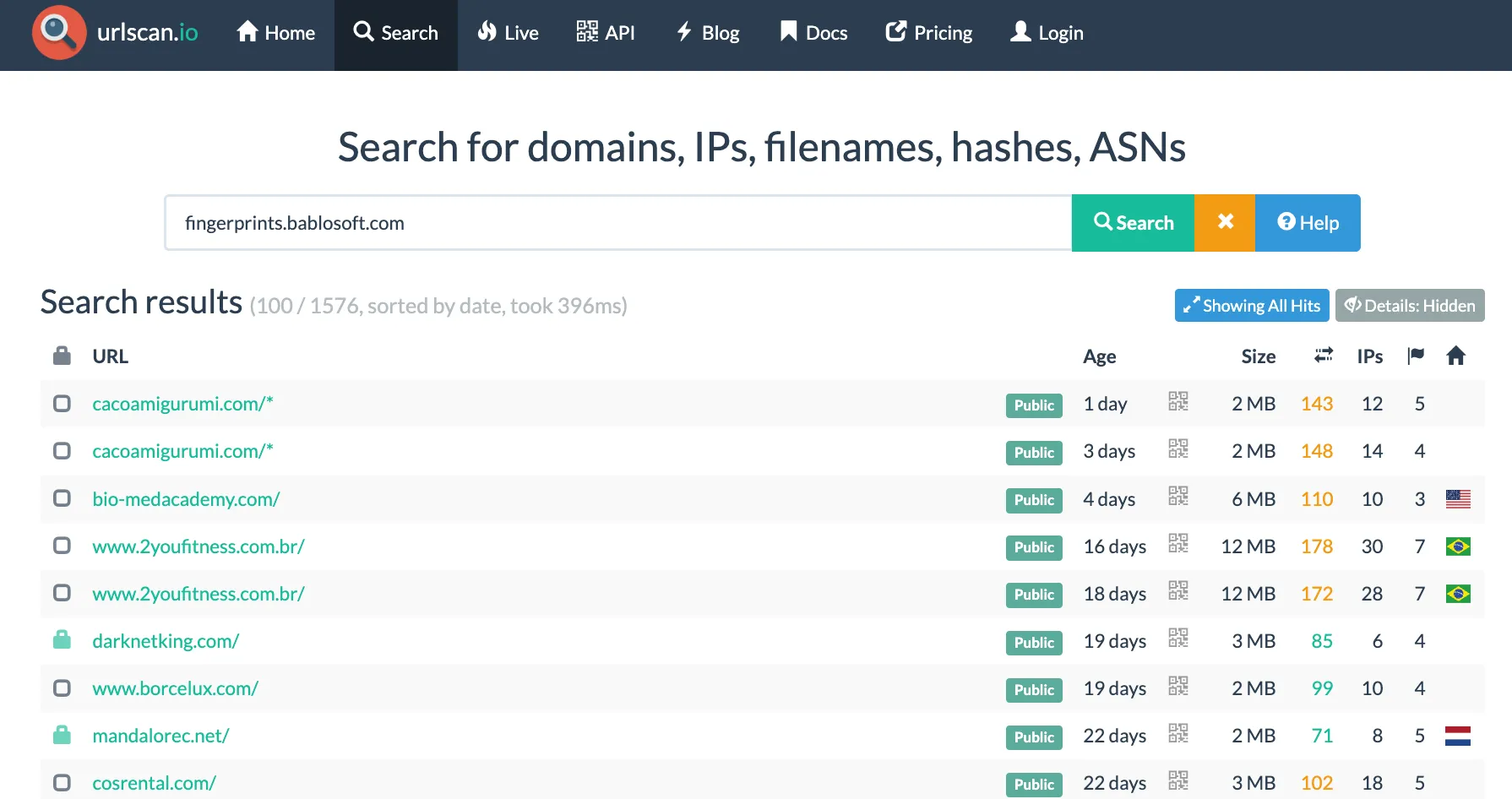
Task: Toggle Details: Hidden to show details
Action: click(1409, 305)
